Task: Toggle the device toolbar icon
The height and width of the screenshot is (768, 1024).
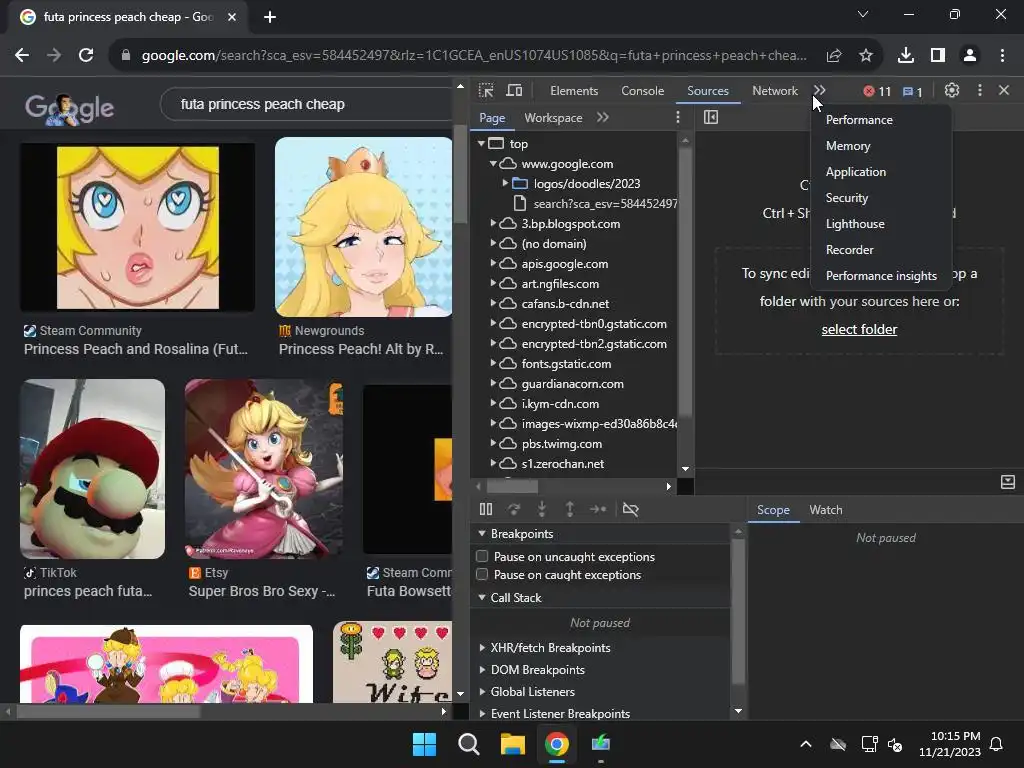Action: [x=515, y=91]
